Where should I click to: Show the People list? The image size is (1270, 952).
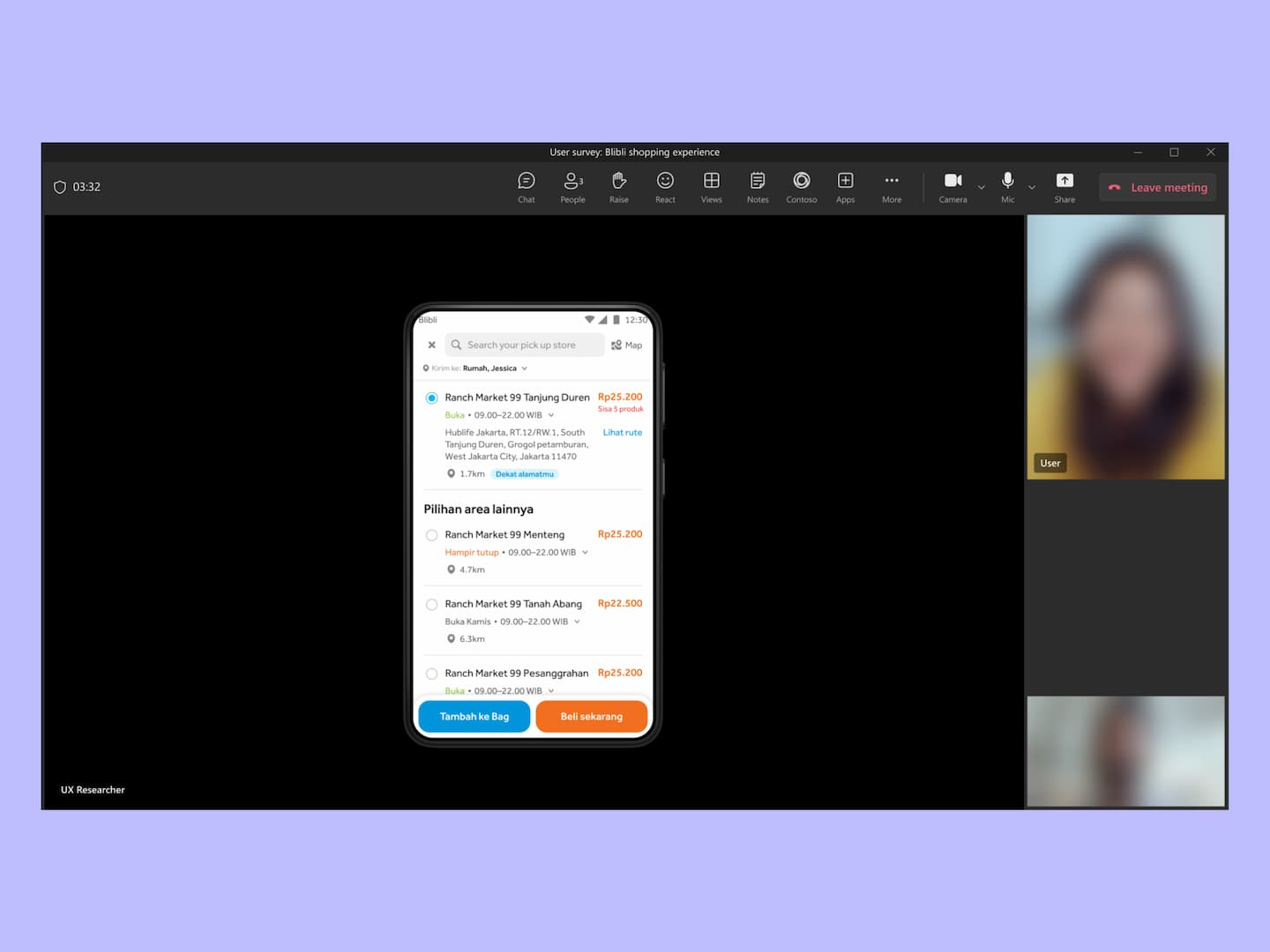(x=572, y=187)
